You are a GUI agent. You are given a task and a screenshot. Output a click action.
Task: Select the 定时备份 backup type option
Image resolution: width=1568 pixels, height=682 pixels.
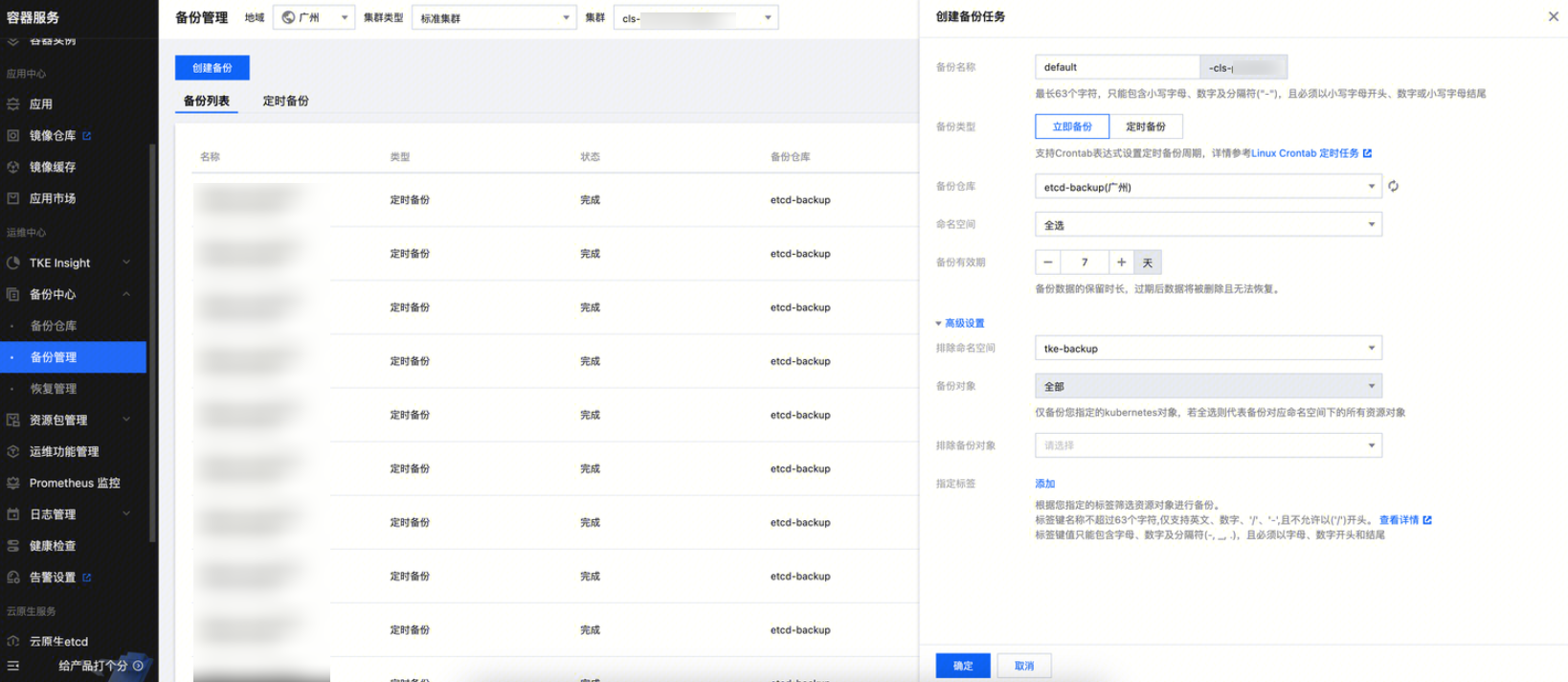1145,126
